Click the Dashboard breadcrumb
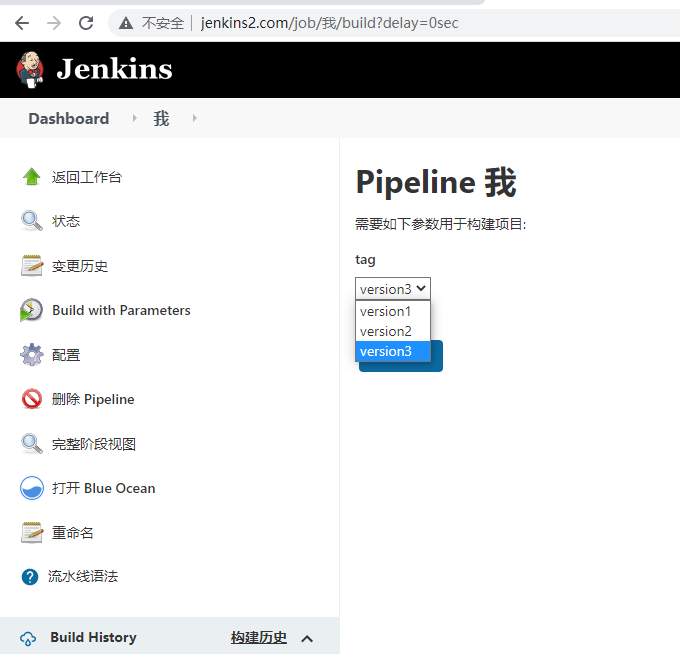Viewport: 680px width, 654px height. click(69, 118)
